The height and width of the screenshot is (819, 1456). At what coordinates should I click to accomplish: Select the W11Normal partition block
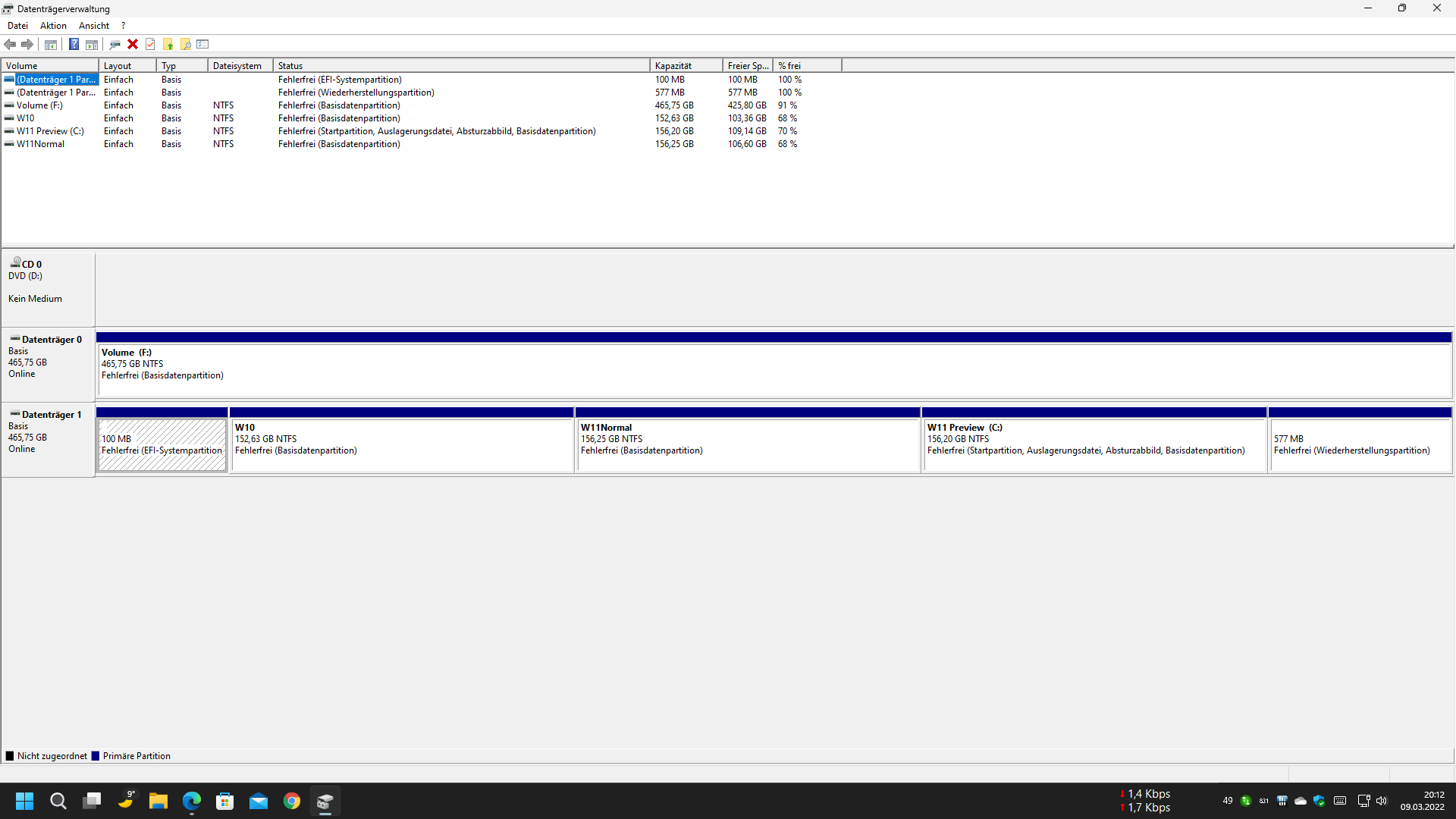(748, 440)
